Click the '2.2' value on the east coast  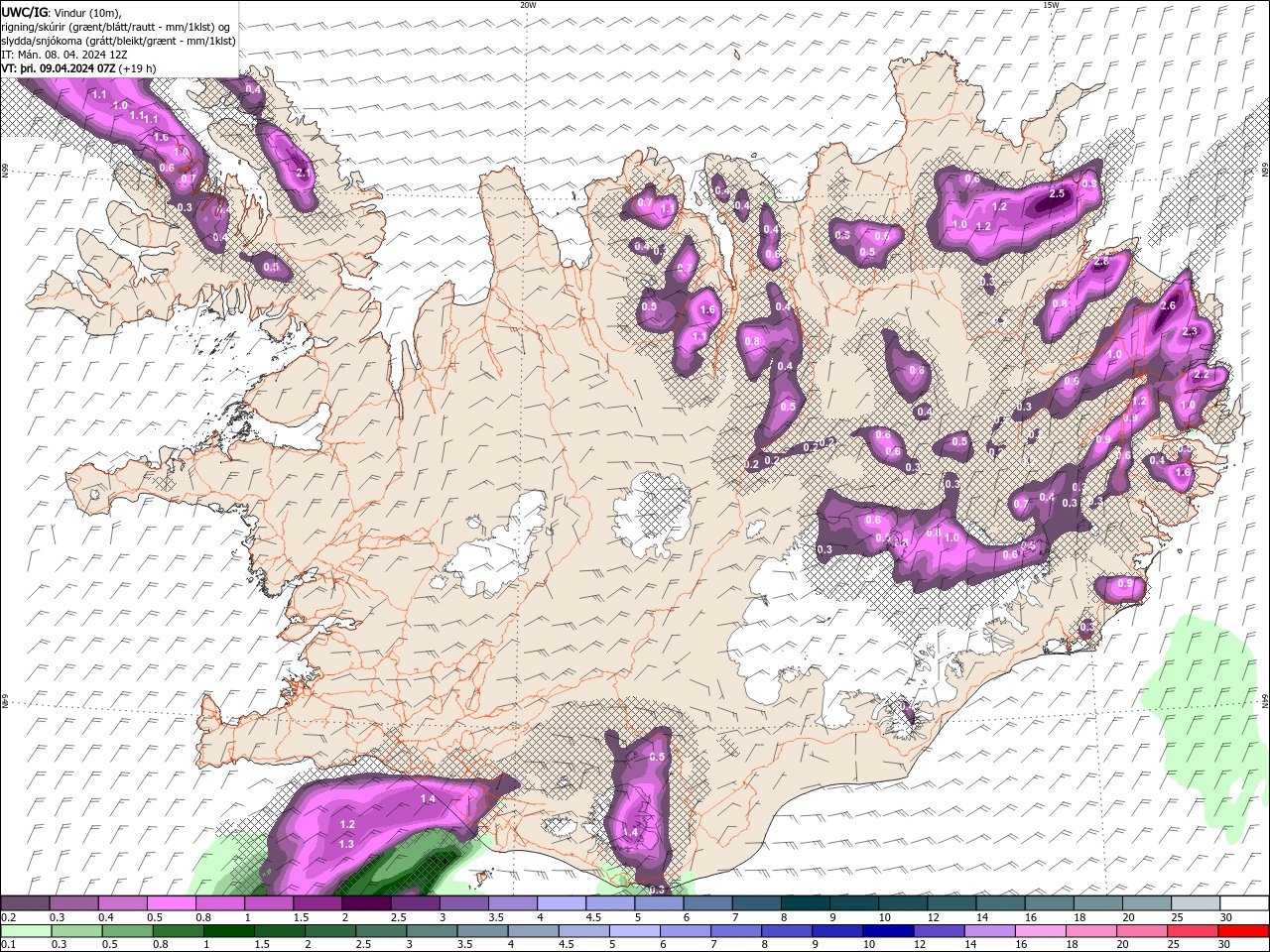pyautogui.click(x=1202, y=375)
